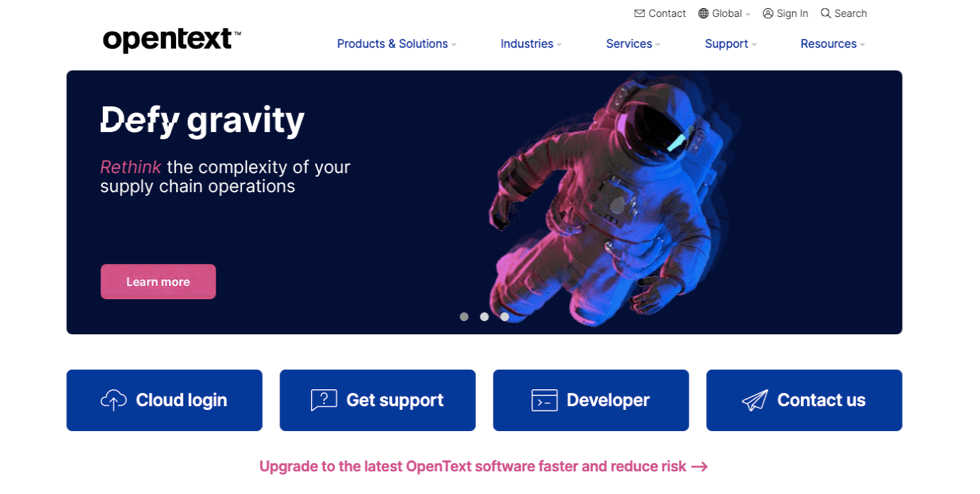Go to the third carousel slide dot

tap(504, 317)
